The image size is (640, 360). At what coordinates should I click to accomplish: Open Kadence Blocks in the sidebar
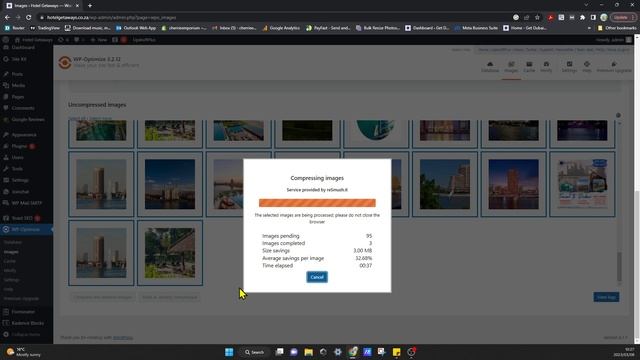(27, 323)
